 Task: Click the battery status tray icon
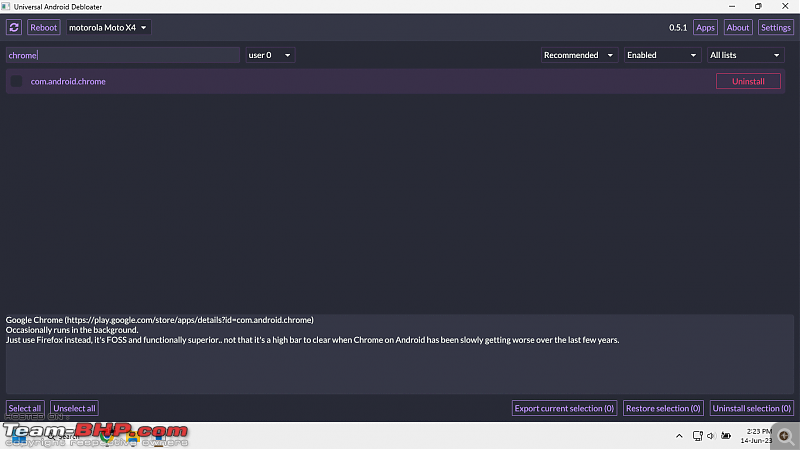click(x=726, y=436)
